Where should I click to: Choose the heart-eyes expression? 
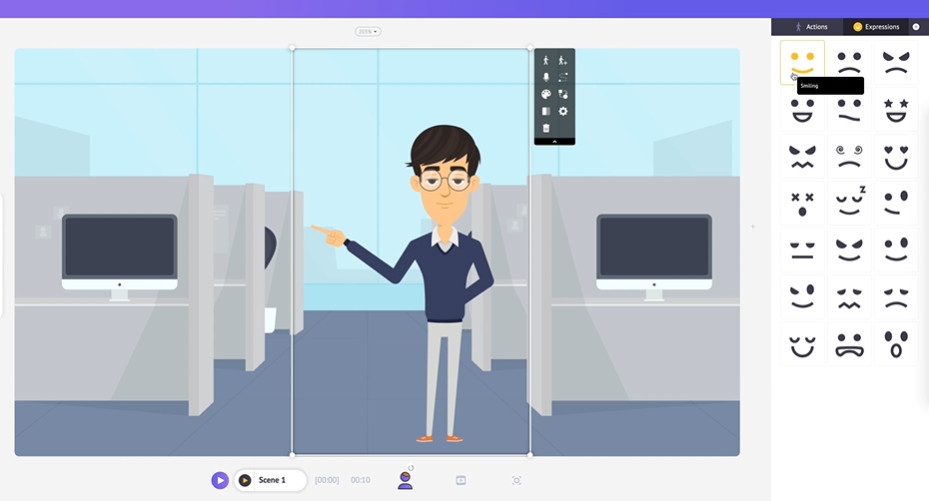tap(896, 157)
